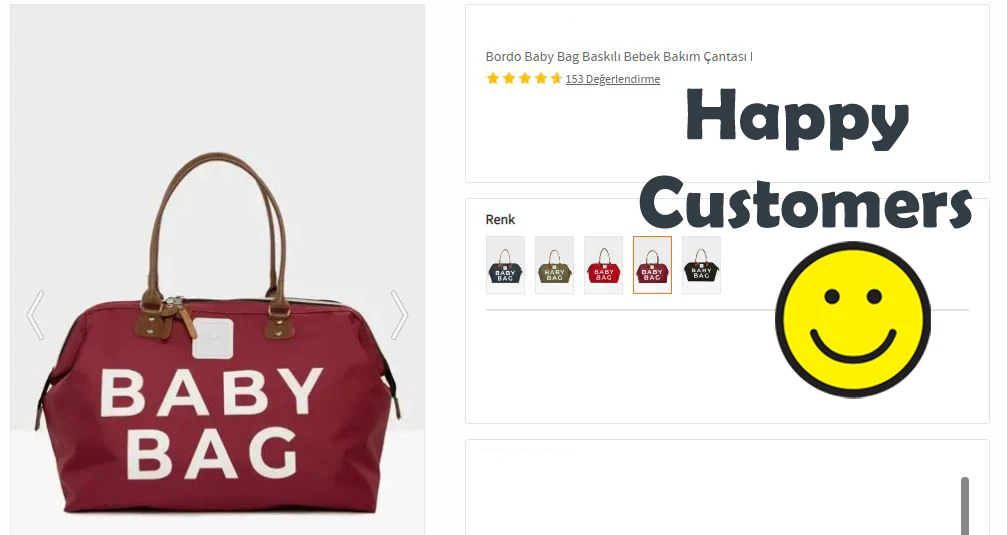Viewport: 1007px width, 535px height.
Task: Select the red Baby Bag swatch
Action: (603, 265)
